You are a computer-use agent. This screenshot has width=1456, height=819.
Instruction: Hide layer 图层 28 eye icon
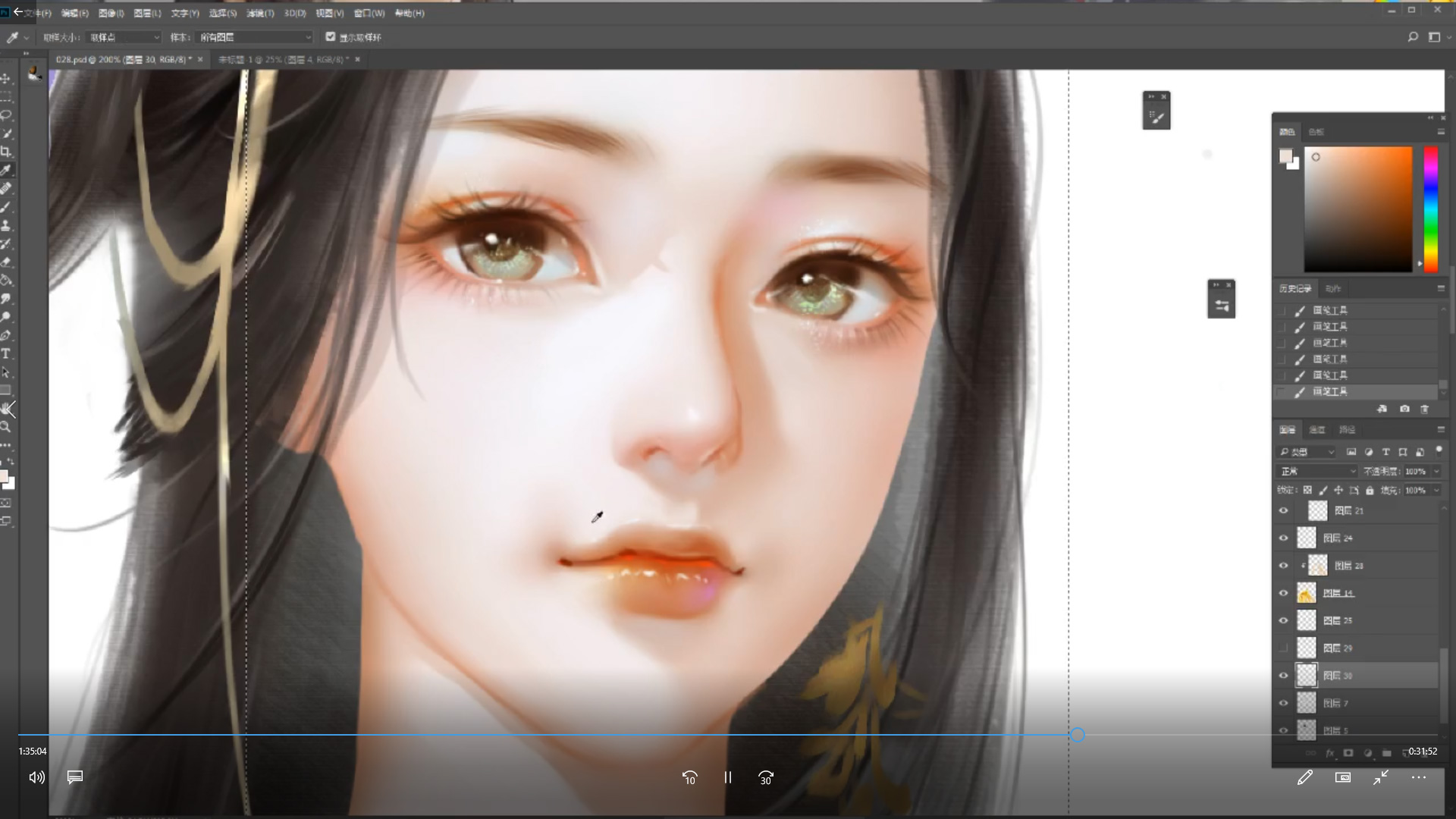1283,566
